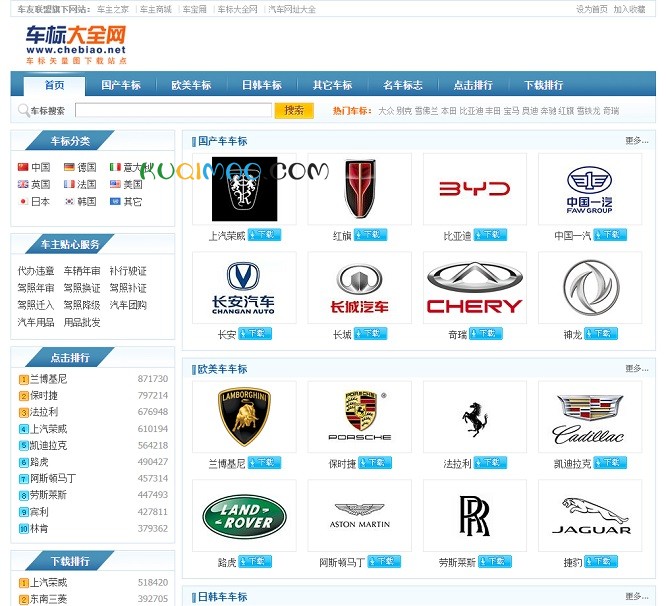This screenshot has height=606, width=666.
Task: Download the 凯迪拉克 logo
Action: click(610, 463)
